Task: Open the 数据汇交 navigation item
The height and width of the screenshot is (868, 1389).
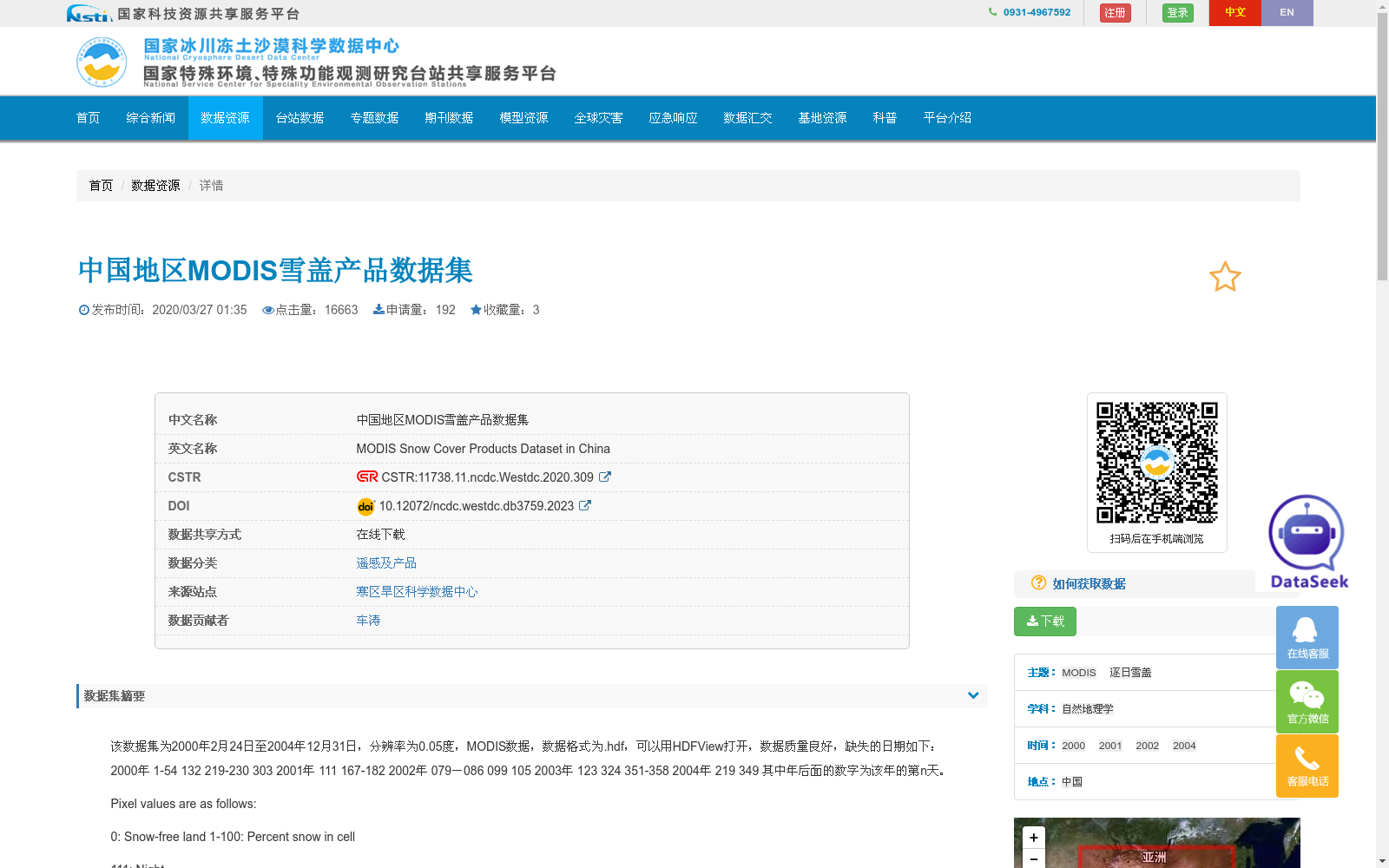Action: tap(747, 118)
